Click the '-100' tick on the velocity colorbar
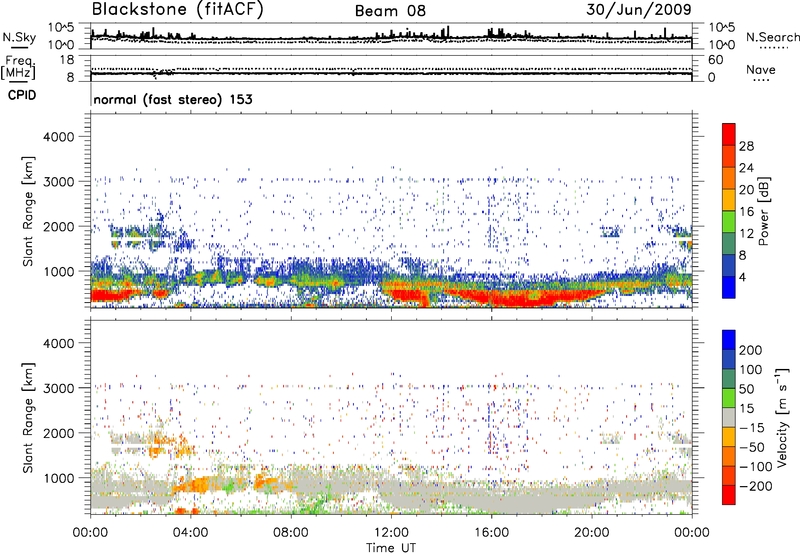Screen dimensions: 800x554 756,466
